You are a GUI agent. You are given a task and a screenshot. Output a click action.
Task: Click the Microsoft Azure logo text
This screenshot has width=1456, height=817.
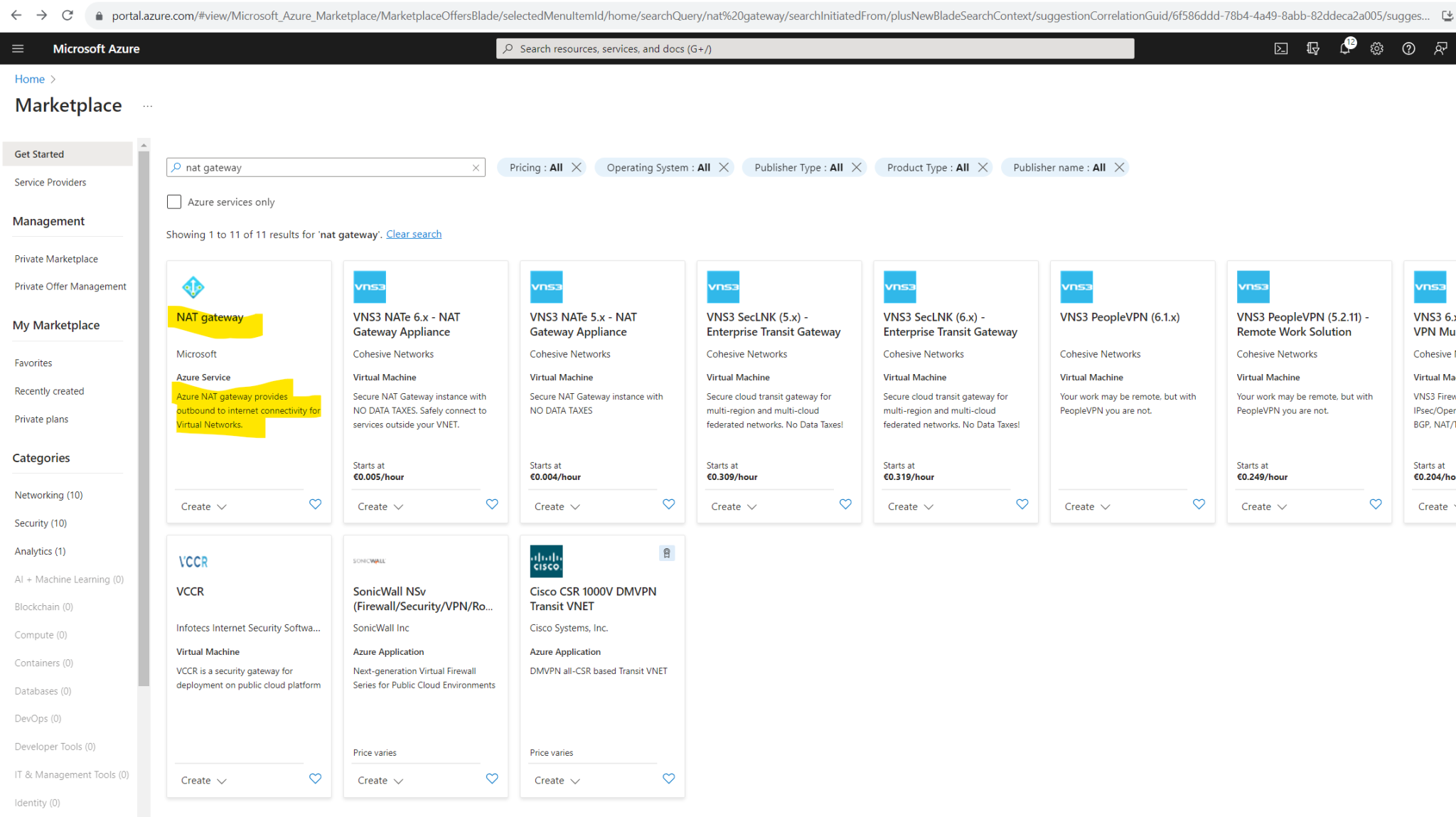[96, 48]
